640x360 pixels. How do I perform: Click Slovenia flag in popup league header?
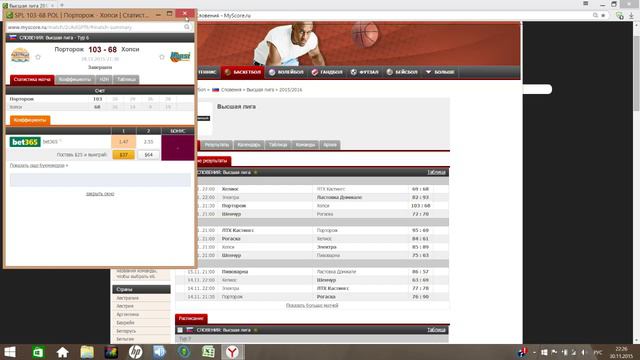tap(13, 37)
